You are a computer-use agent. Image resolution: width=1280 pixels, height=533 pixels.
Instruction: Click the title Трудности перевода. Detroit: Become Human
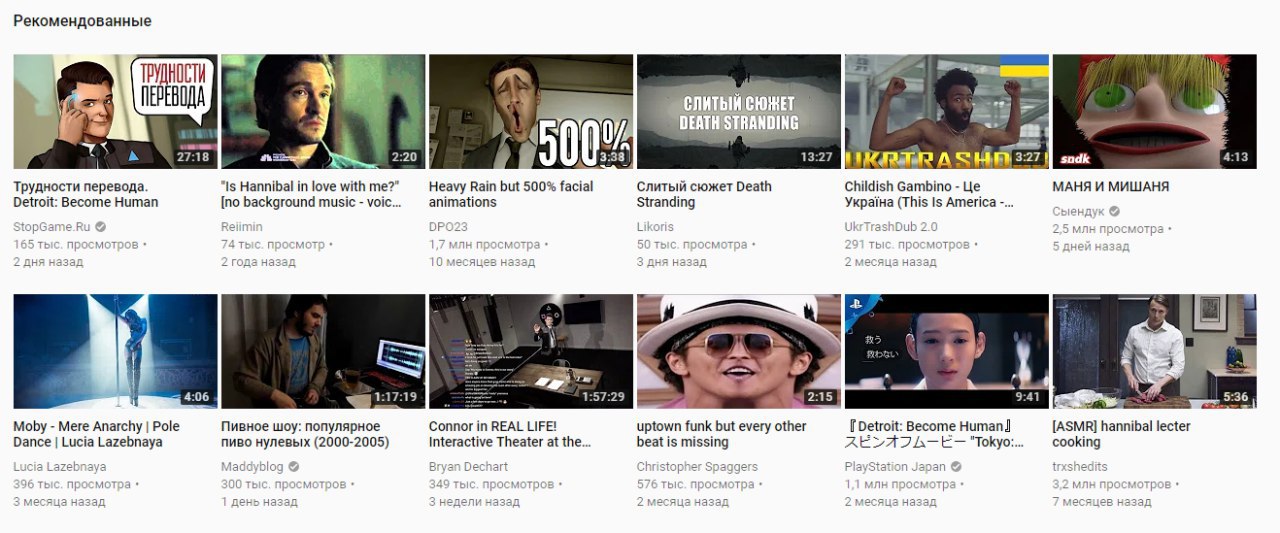(x=85, y=194)
